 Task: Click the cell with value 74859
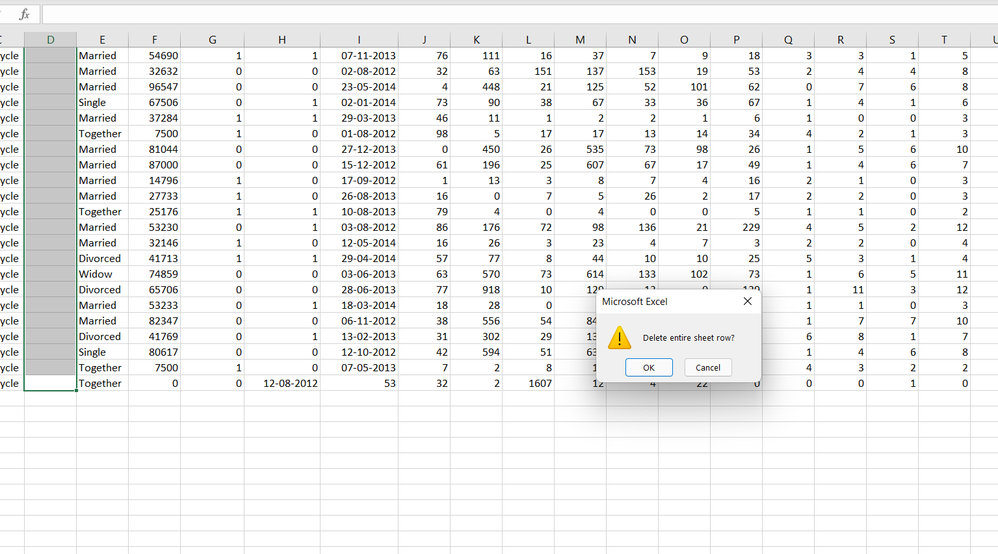(154, 274)
